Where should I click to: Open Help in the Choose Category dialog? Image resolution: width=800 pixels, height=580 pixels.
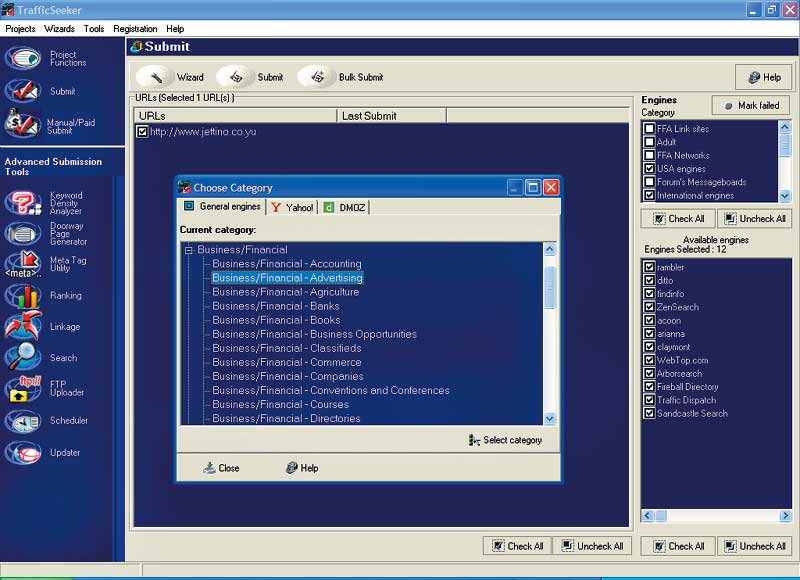click(302, 468)
